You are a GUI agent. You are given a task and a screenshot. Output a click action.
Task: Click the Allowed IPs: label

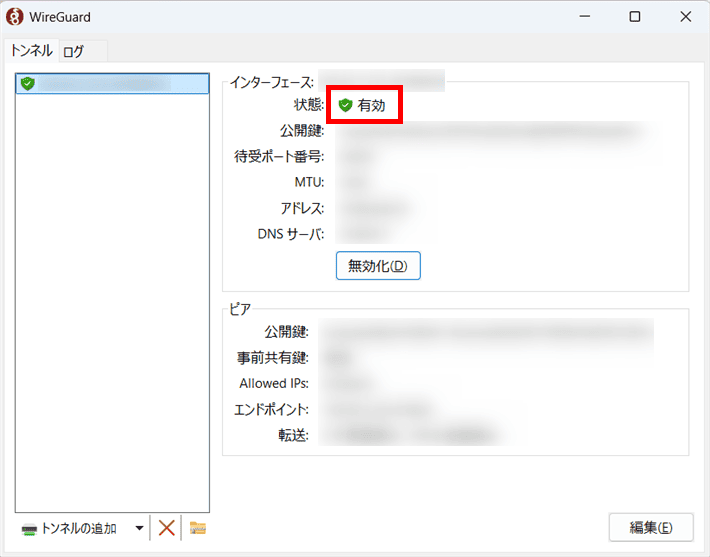pos(274,384)
